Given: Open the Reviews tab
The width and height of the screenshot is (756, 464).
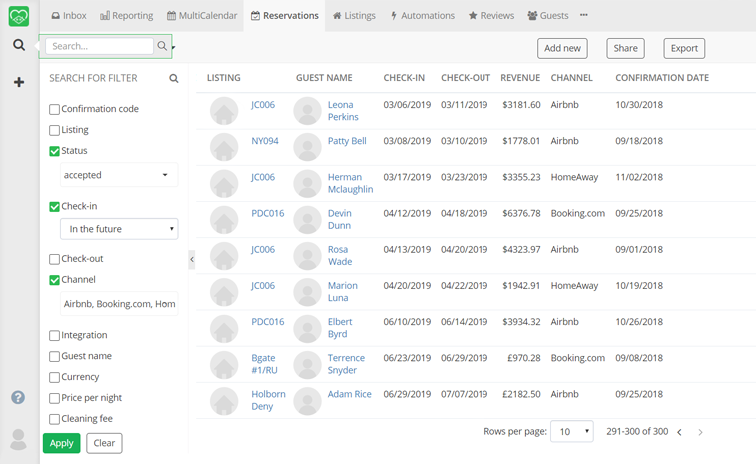Looking at the screenshot, I should (x=491, y=15).
